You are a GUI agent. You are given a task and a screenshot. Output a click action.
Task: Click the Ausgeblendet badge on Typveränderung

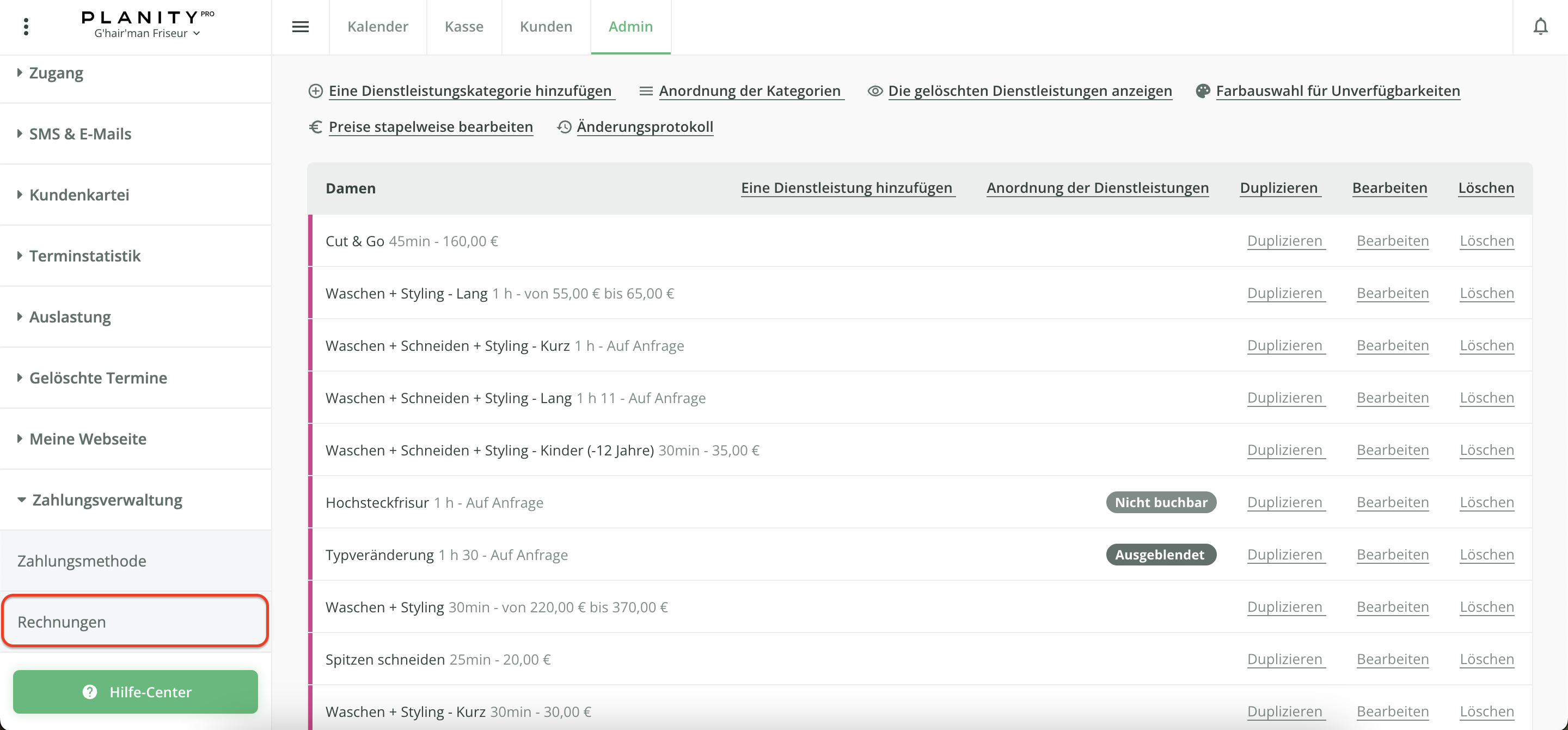[1160, 555]
